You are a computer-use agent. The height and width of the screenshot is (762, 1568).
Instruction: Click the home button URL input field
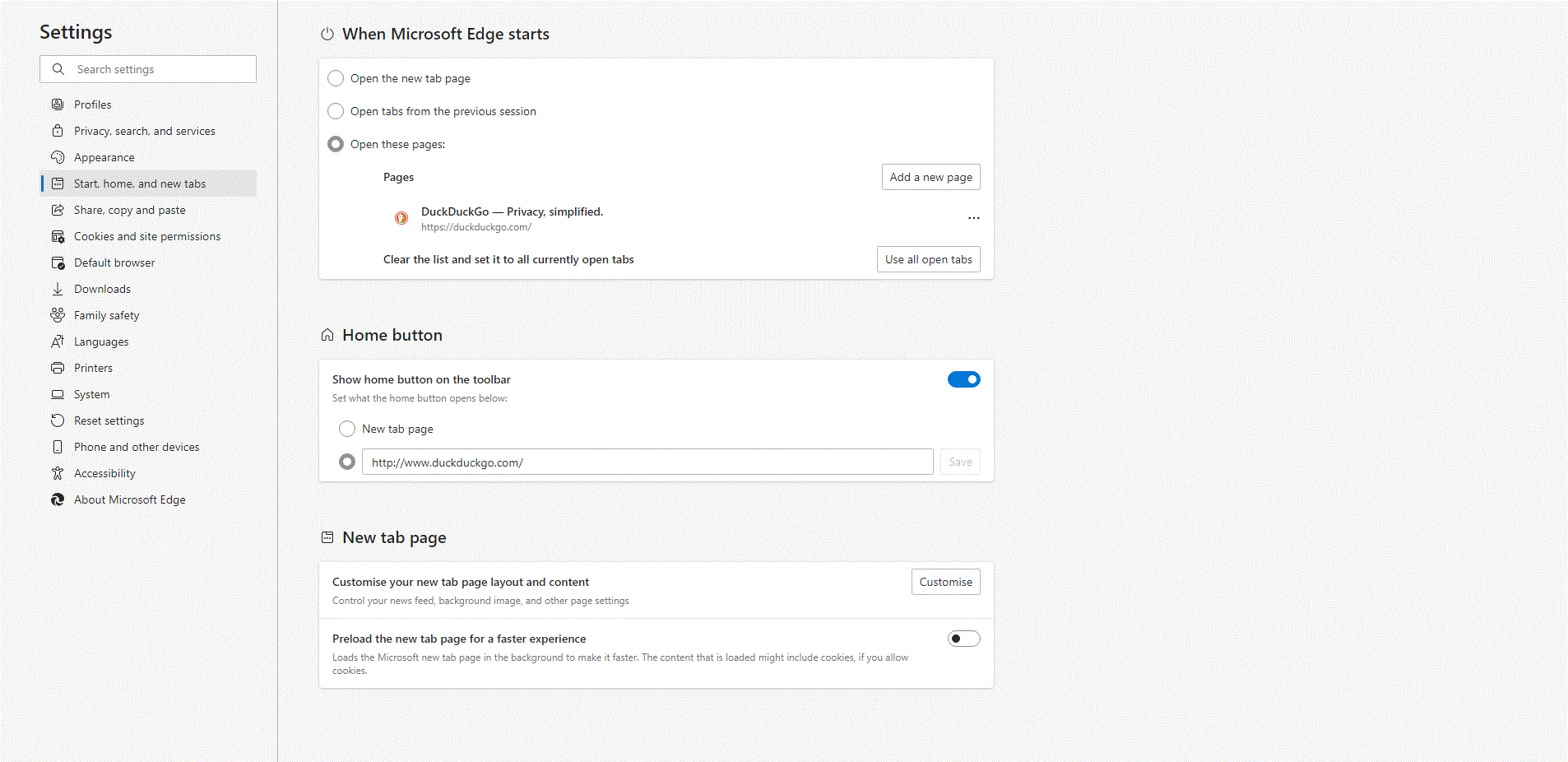[647, 462]
